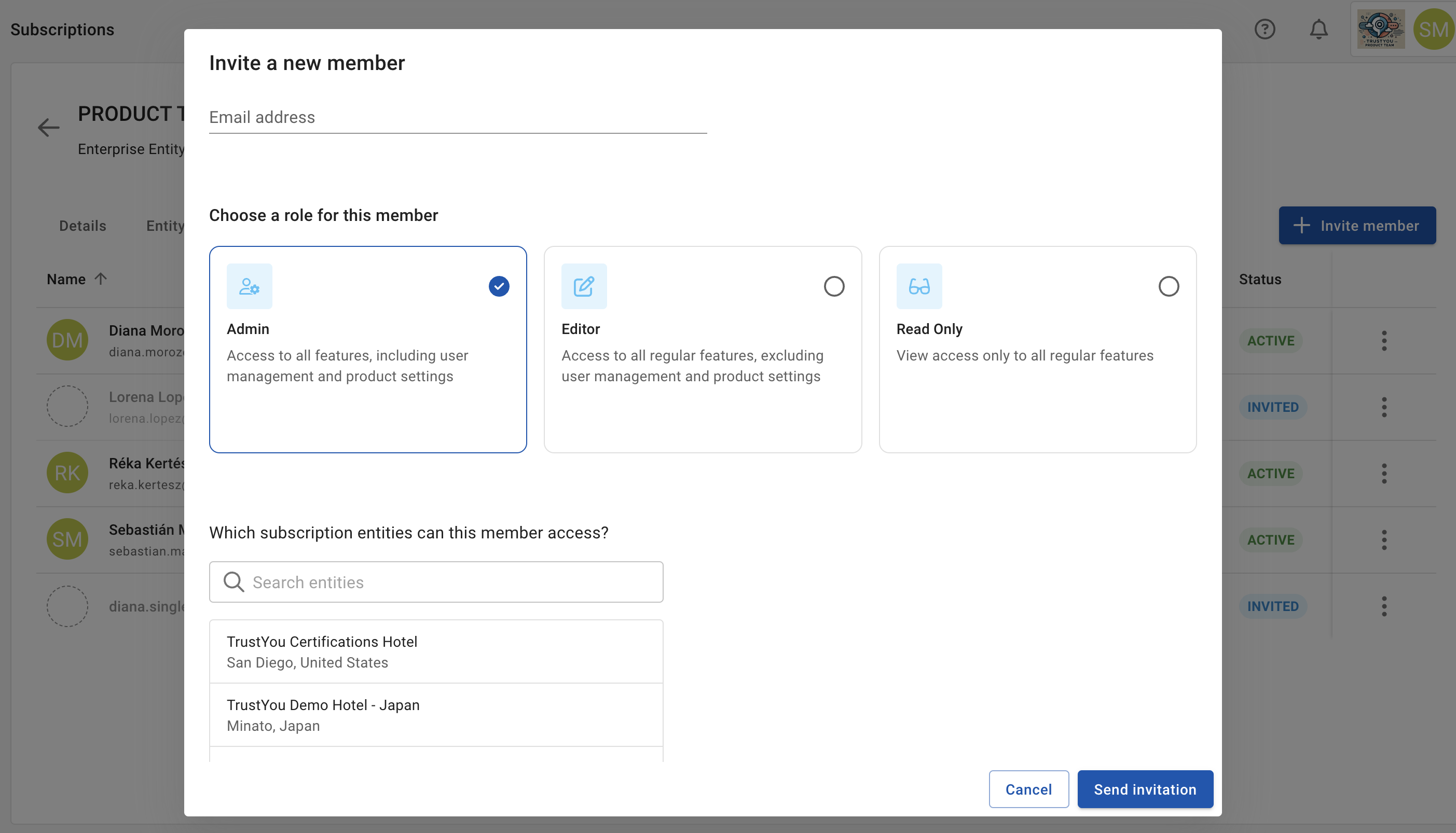Click the Send invitation button
The height and width of the screenshot is (833, 1456).
point(1145,789)
